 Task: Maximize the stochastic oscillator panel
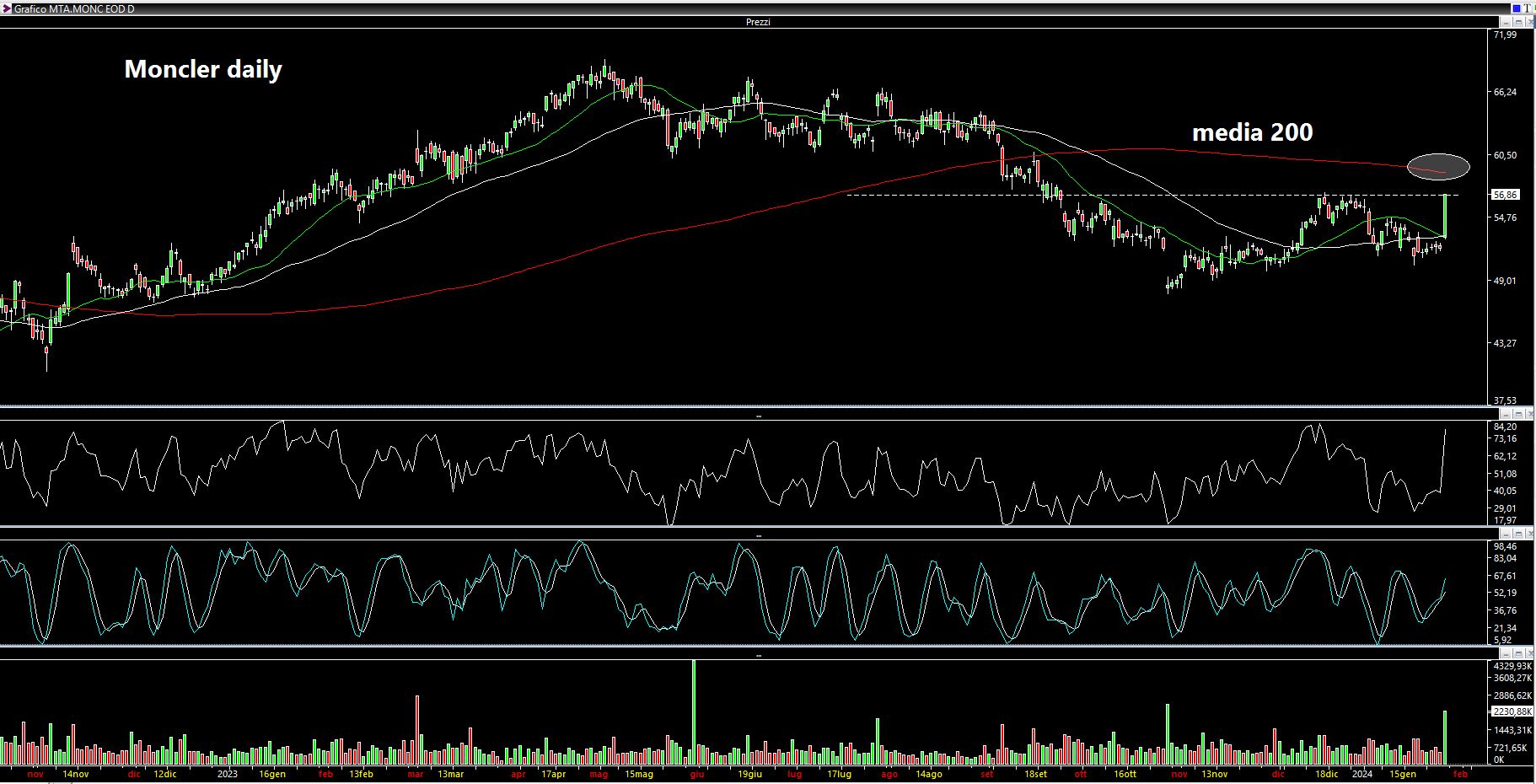tap(1517, 534)
